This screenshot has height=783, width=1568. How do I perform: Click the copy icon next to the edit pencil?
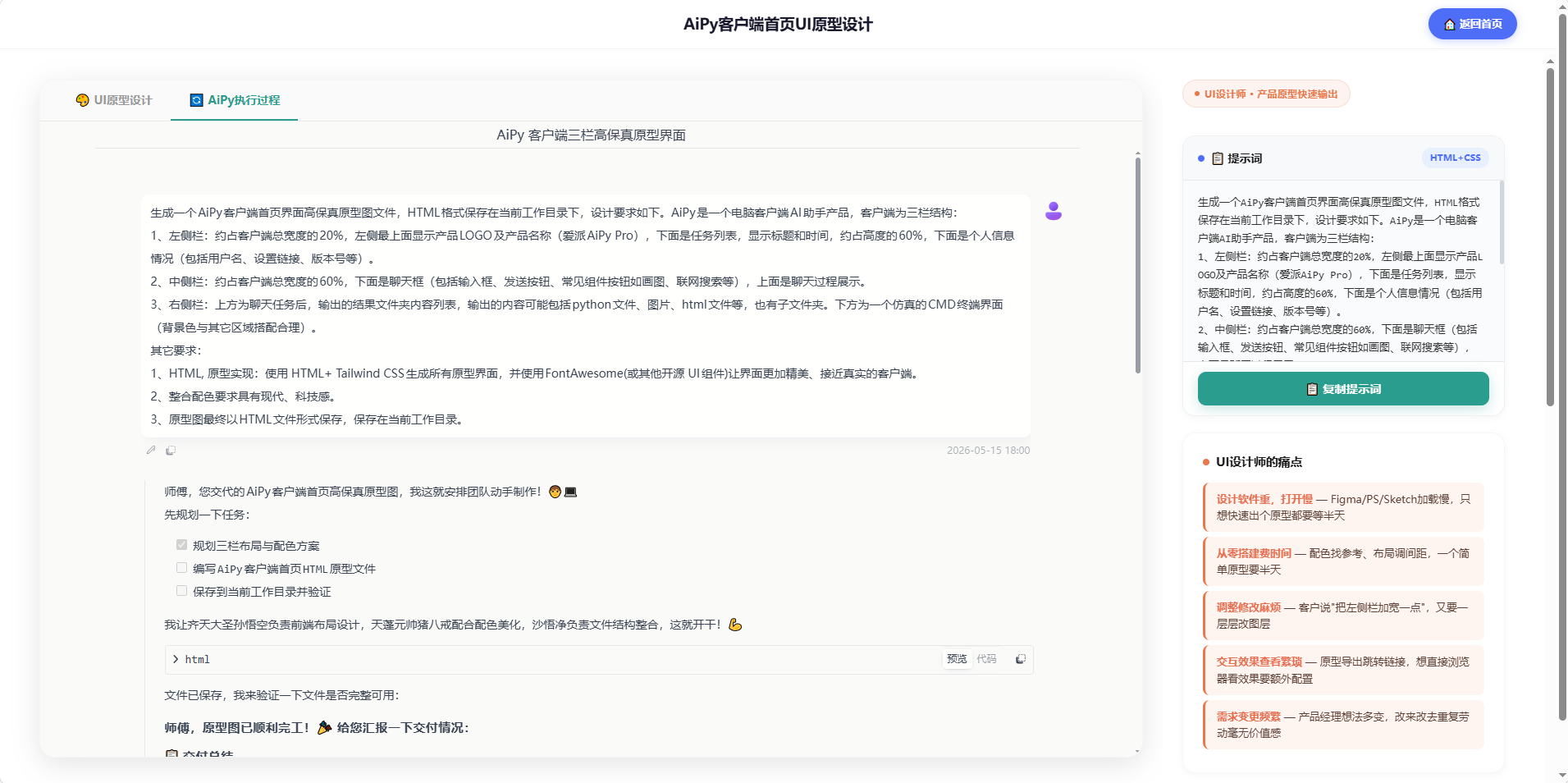coord(171,450)
